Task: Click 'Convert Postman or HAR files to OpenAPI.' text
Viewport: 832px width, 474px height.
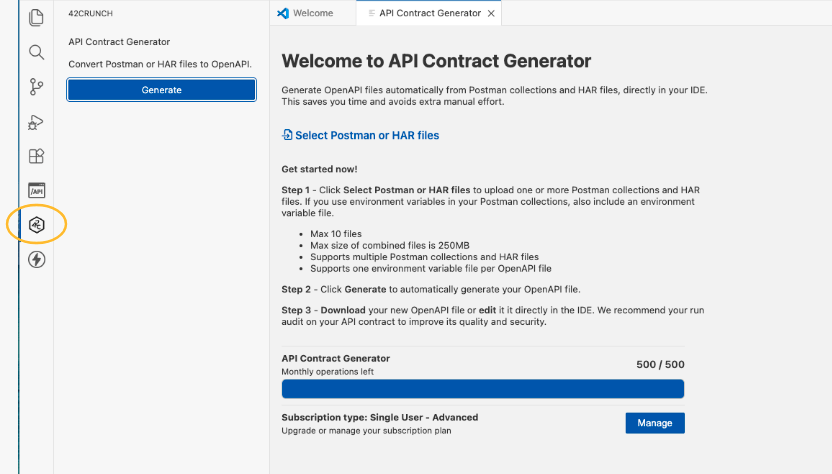Action: tap(160, 64)
